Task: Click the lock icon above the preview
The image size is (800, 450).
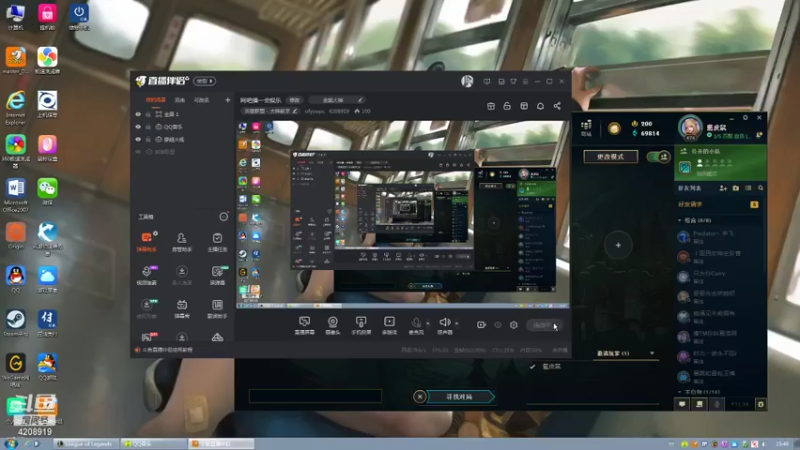Action: coord(507,106)
